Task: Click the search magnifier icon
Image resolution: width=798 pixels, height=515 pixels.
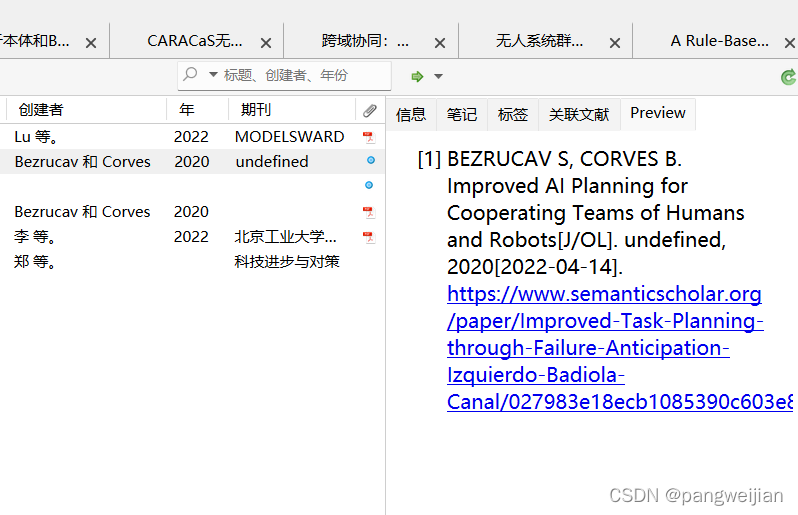Action: coord(190,74)
